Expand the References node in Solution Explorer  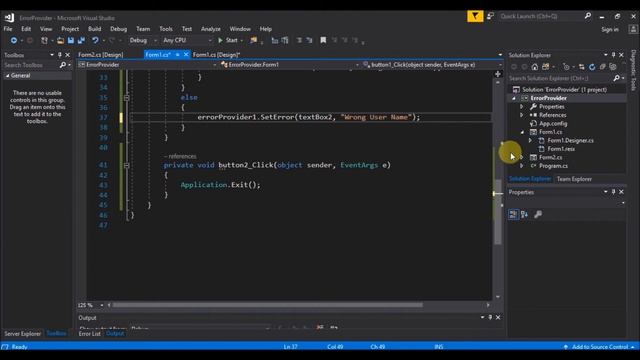[x=522, y=115]
